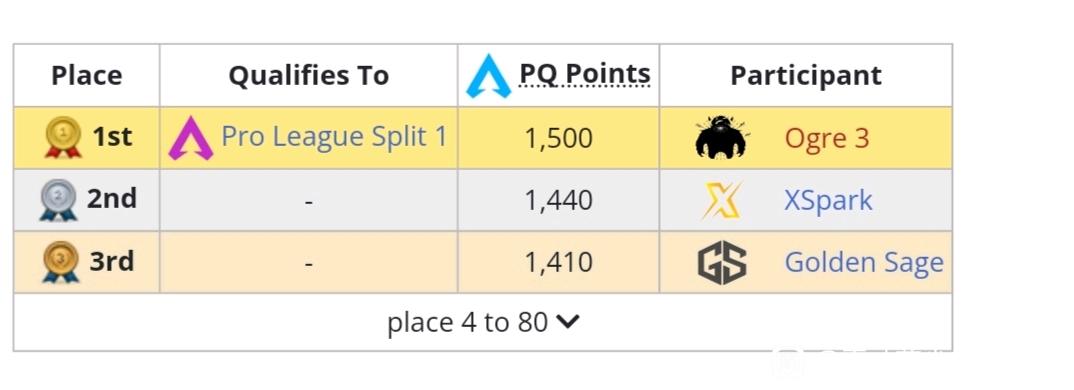This screenshot has height=390, width=1074.
Task: Open the XSpark team link
Action: click(x=828, y=200)
